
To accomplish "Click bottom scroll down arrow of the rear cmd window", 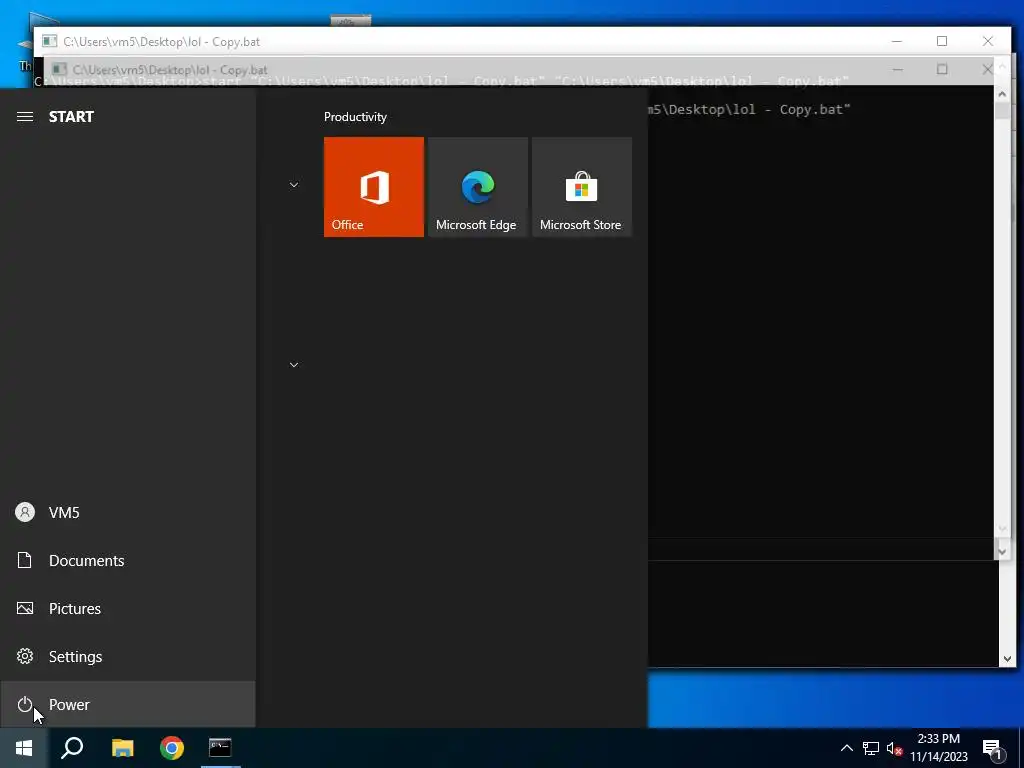I will (x=1006, y=659).
